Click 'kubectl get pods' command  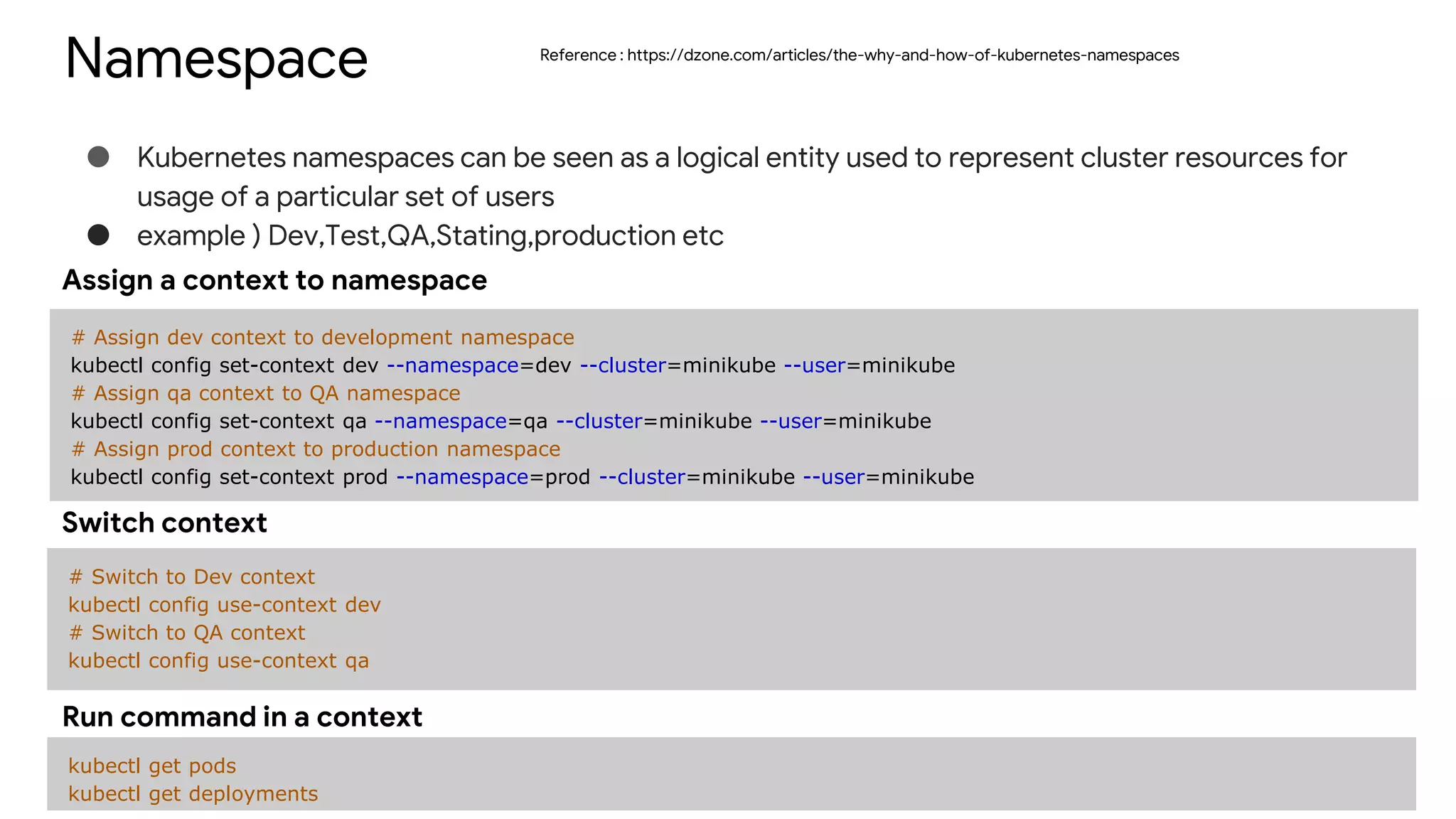coord(152,766)
